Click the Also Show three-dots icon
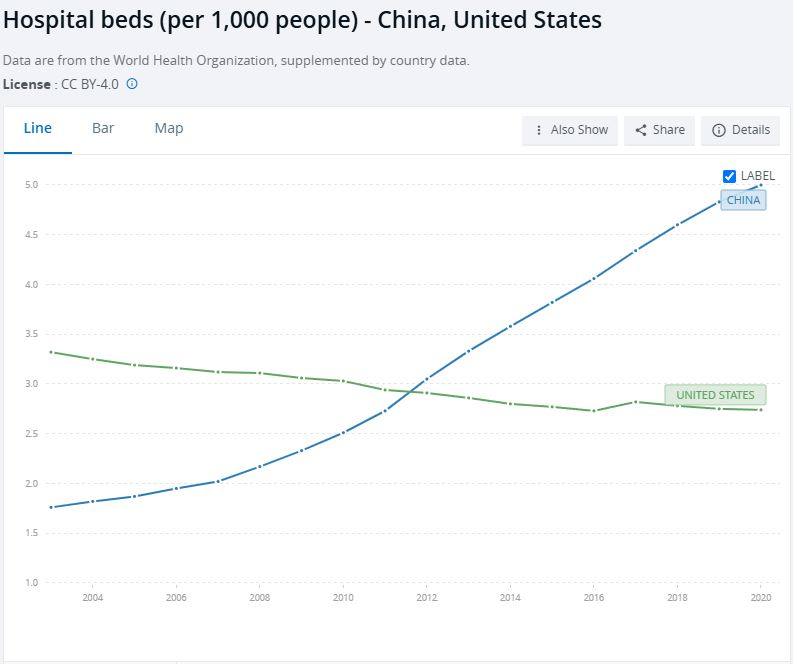Image resolution: width=793 pixels, height=664 pixels. coord(540,130)
